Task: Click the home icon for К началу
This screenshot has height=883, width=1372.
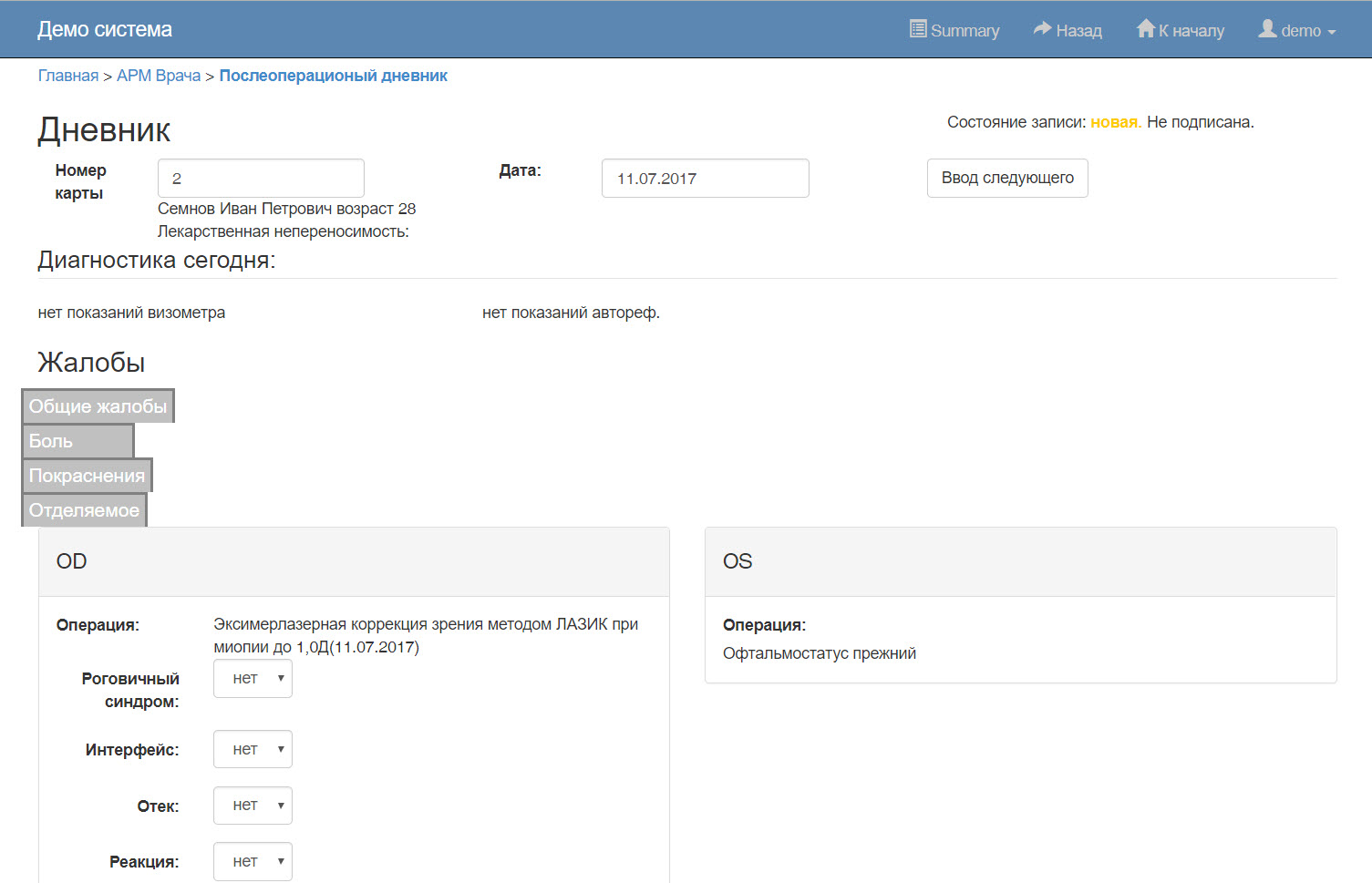Action: pyautogui.click(x=1146, y=29)
